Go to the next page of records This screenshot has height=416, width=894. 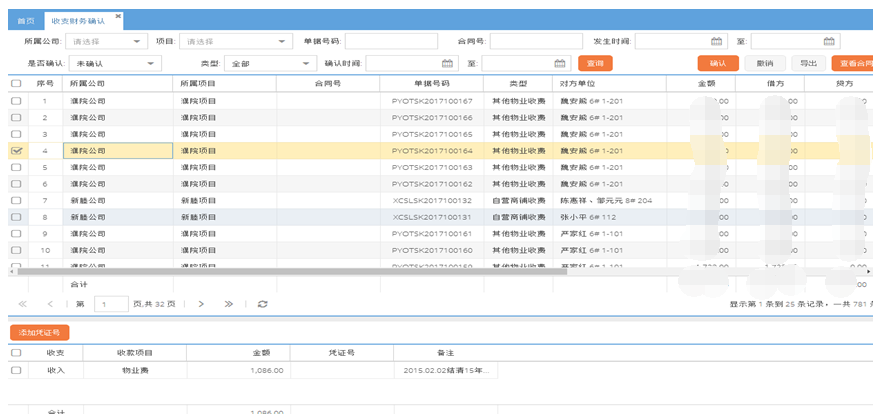point(201,304)
